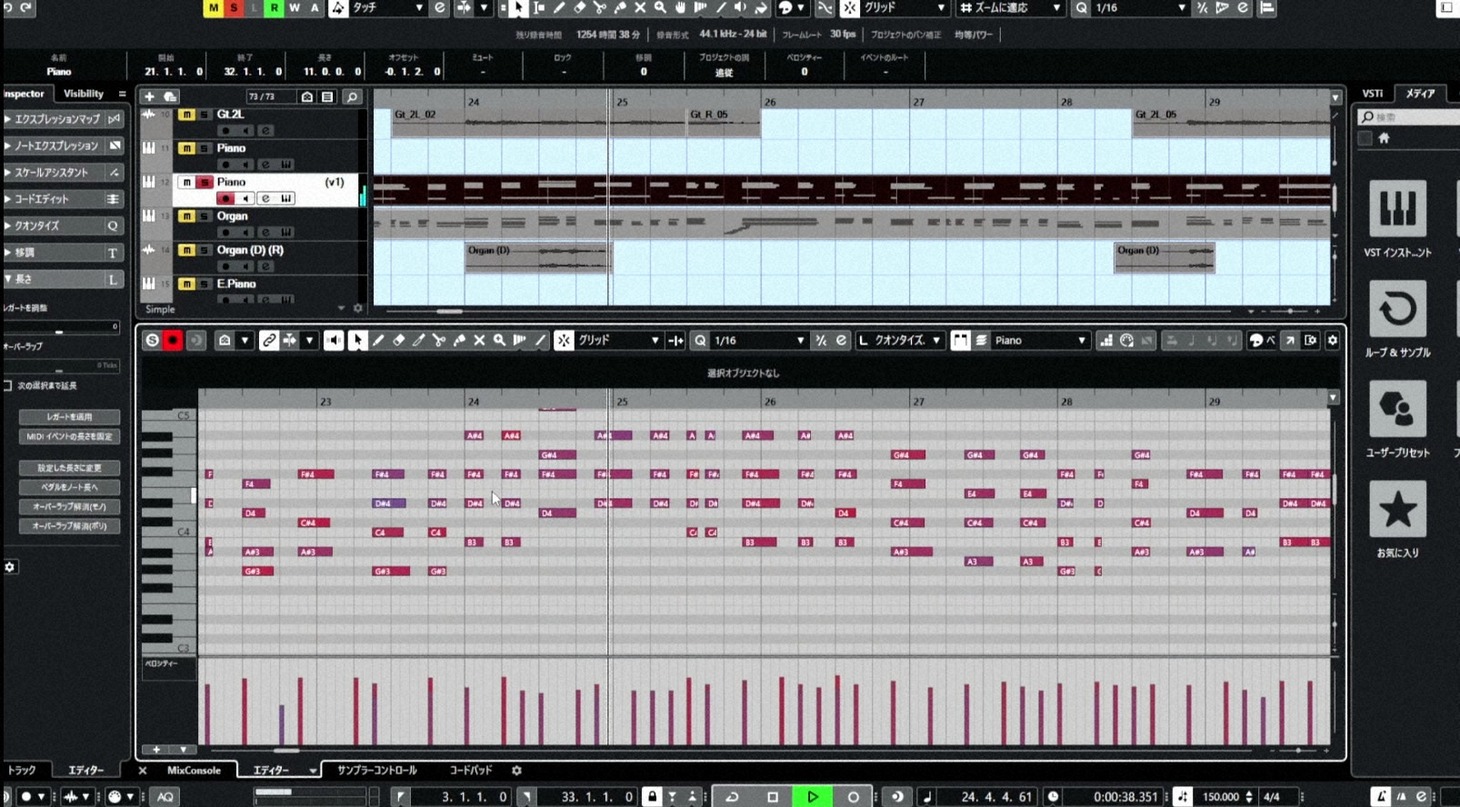Select the Eraser tool in key editor toolbar

coord(398,341)
